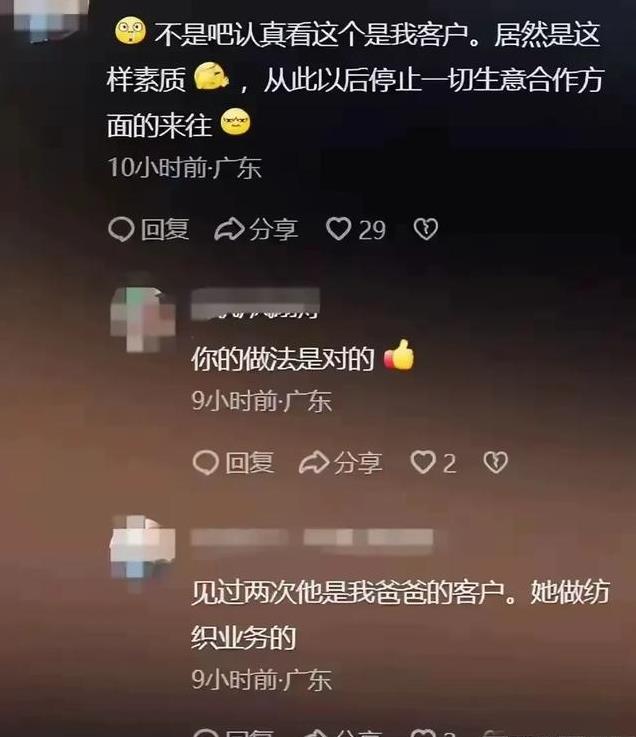This screenshot has height=737, width=636.
Task: Like the 你的做法是对的 reply
Action: pyautogui.click(x=423, y=463)
